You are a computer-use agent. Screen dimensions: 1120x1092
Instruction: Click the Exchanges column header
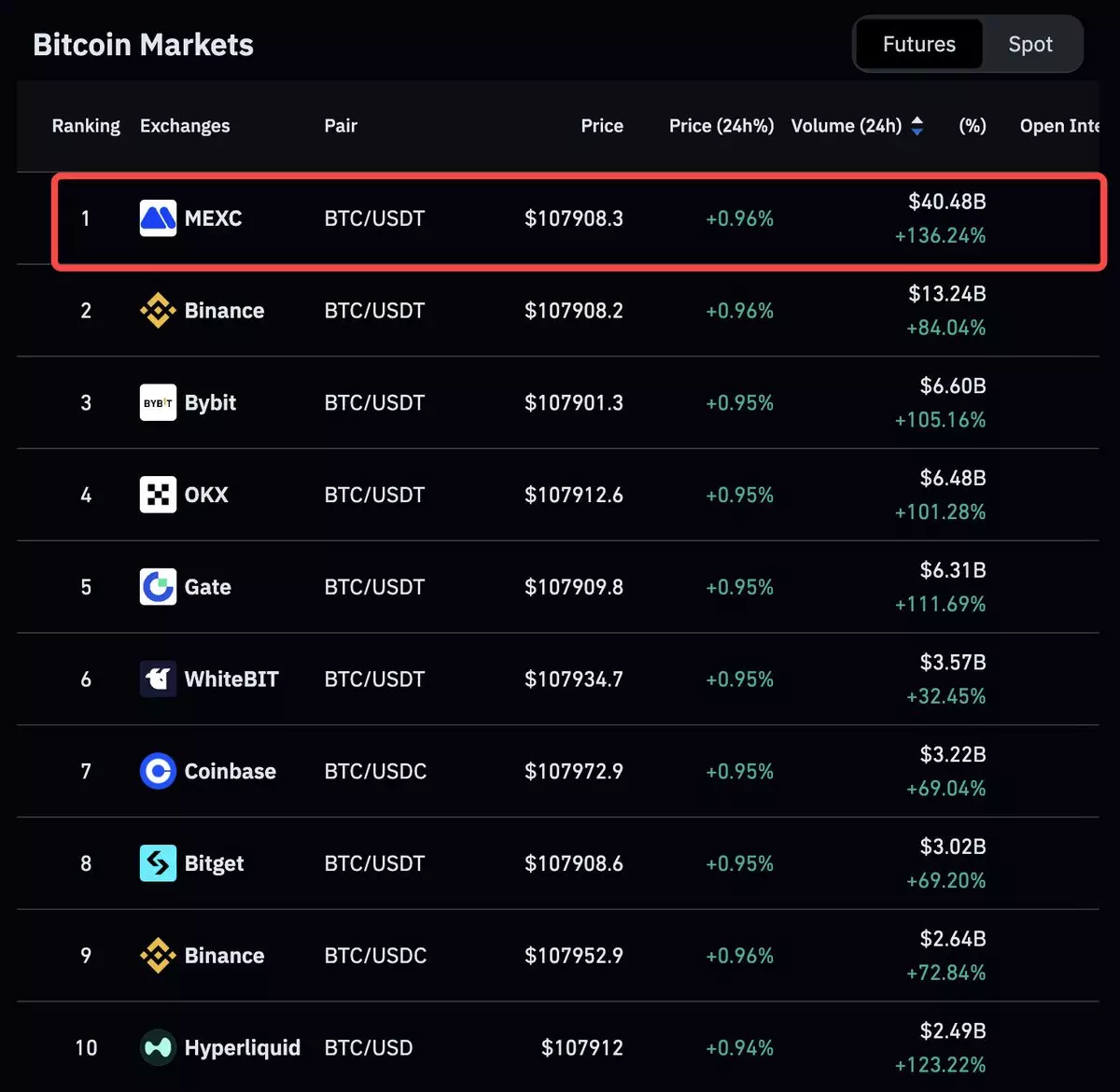tap(185, 126)
